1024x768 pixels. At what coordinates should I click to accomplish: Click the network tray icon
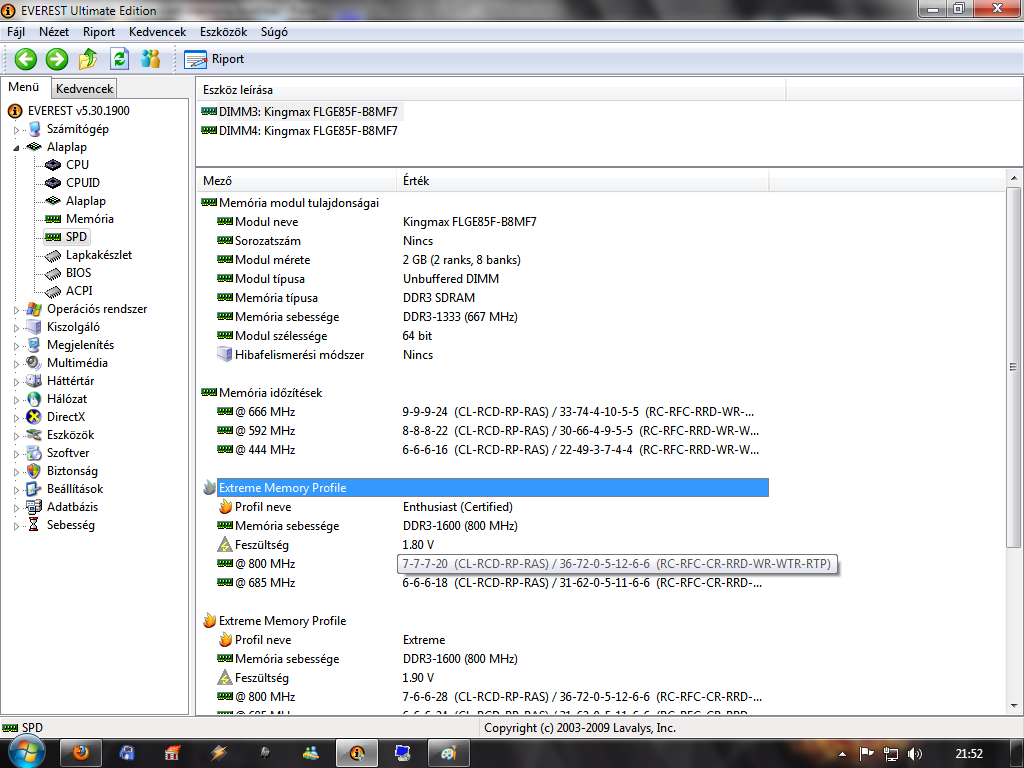point(891,754)
